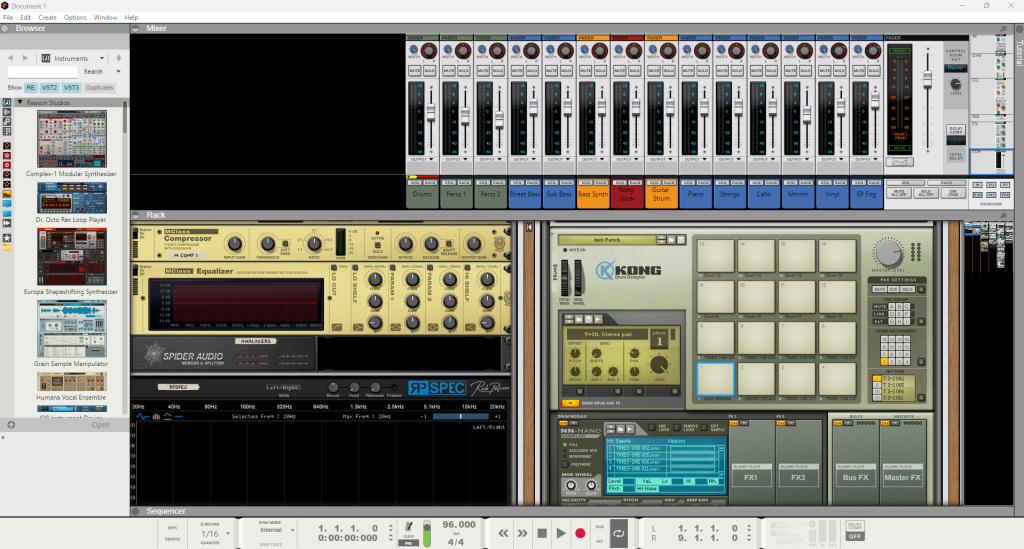Select Europa Shapeshifting Synthesizer device
Viewport: 1024px width, 549px height.
pyautogui.click(x=71, y=257)
